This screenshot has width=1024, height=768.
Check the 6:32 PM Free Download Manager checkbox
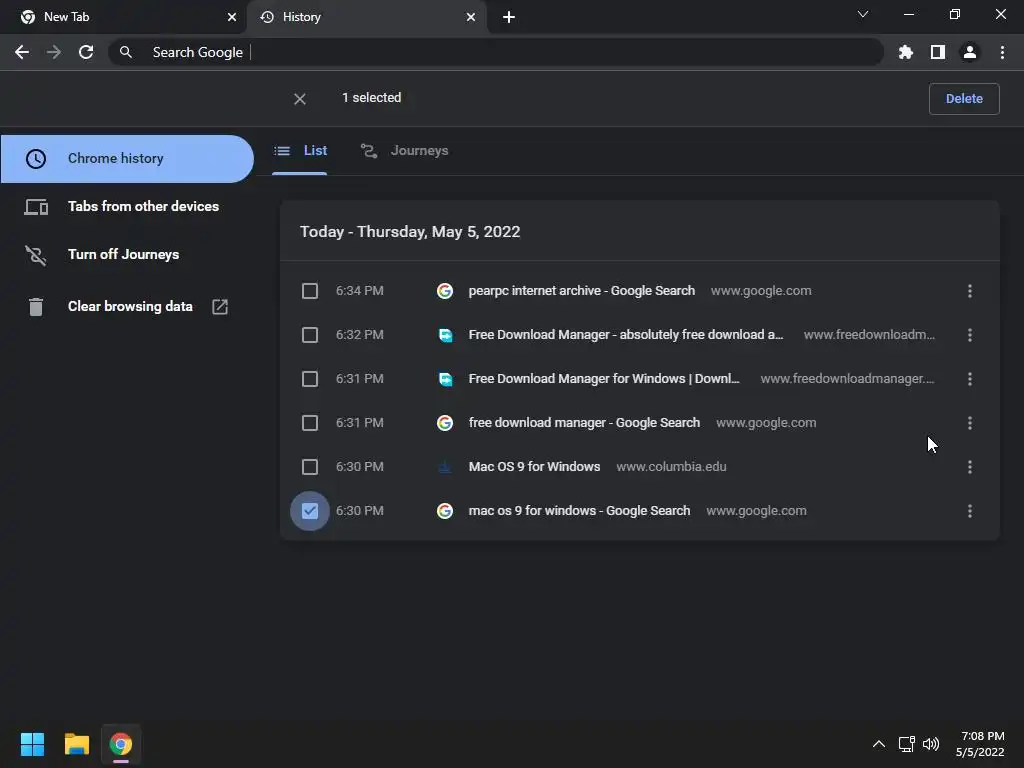click(x=310, y=335)
